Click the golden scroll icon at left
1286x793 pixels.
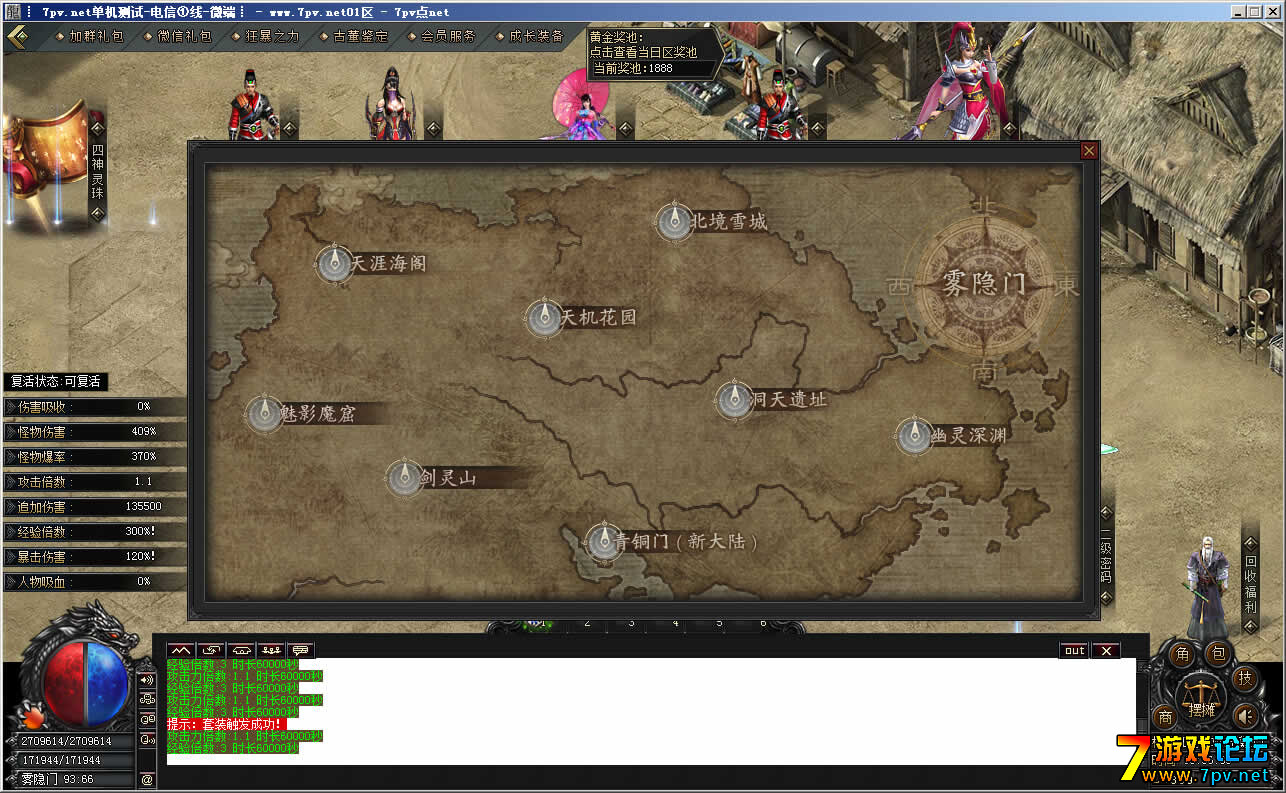(x=45, y=160)
